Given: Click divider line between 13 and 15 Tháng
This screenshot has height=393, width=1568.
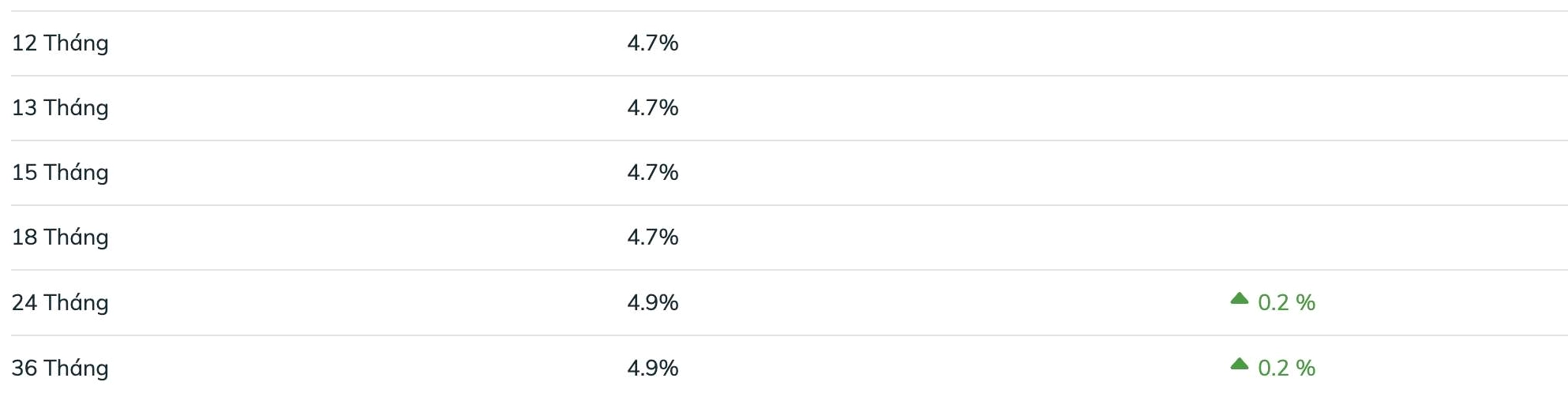Looking at the screenshot, I should coord(790,140).
